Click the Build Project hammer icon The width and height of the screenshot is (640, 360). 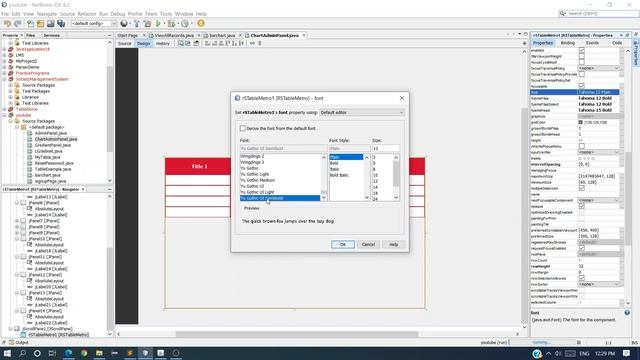tap(137, 24)
